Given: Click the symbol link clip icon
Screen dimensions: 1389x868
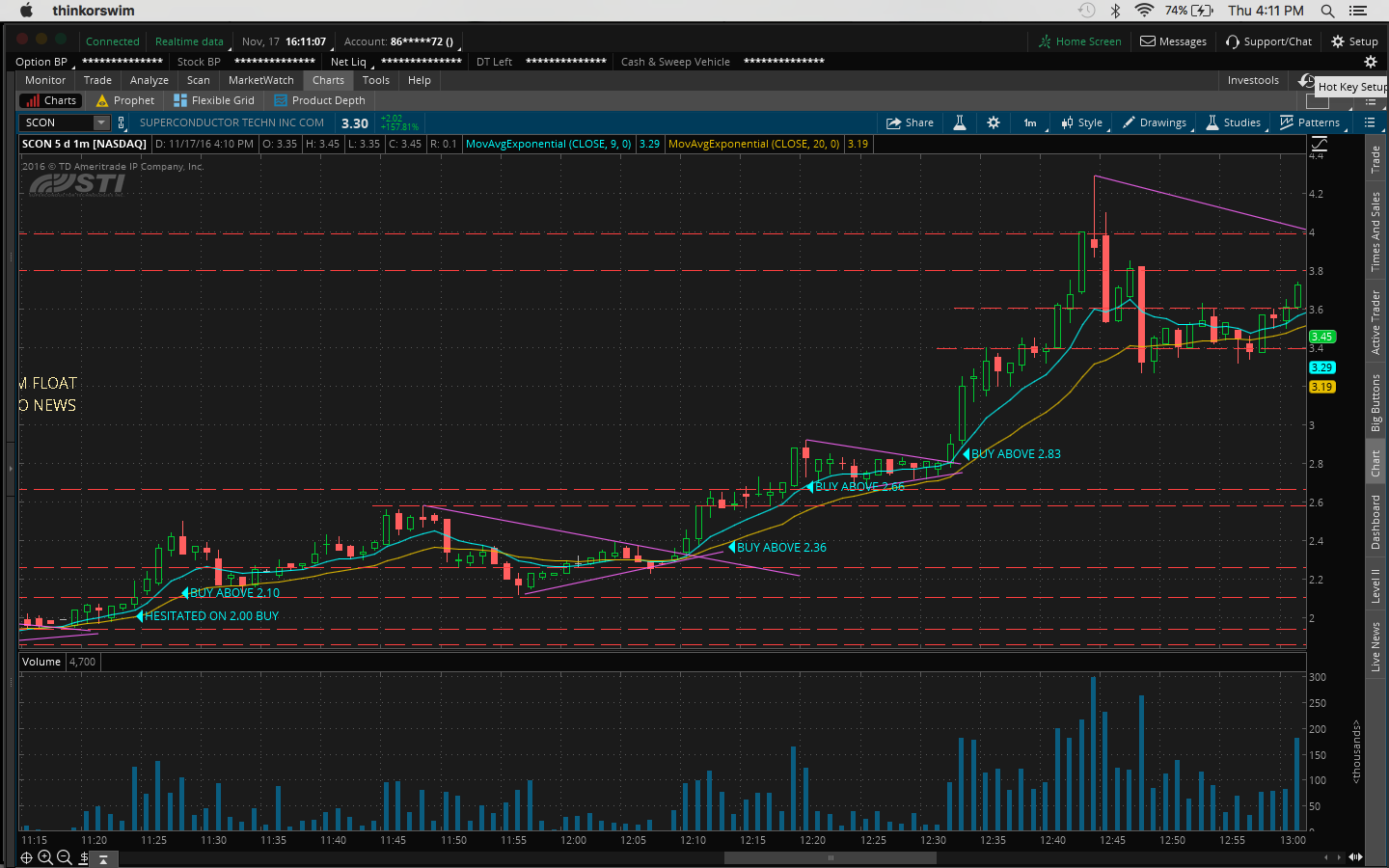Looking at the screenshot, I should pos(122,122).
